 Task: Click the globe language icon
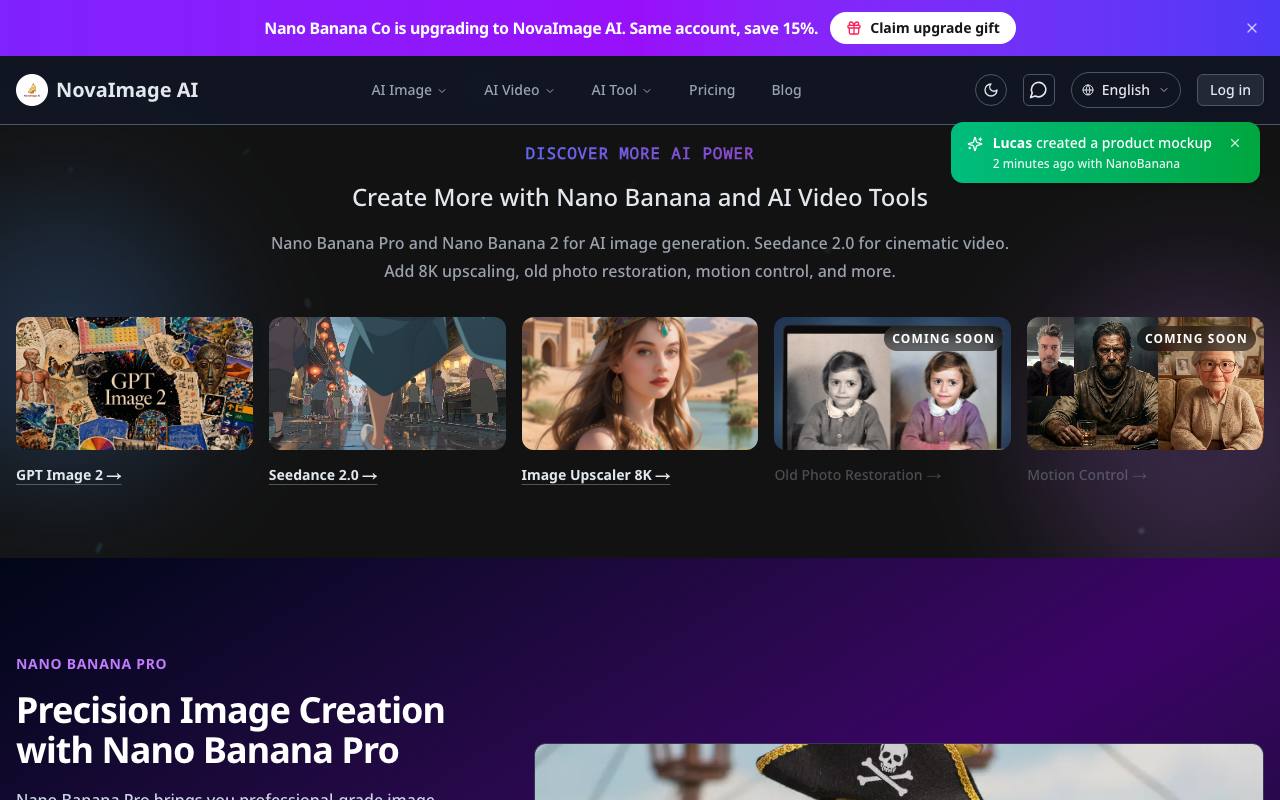tap(1088, 90)
